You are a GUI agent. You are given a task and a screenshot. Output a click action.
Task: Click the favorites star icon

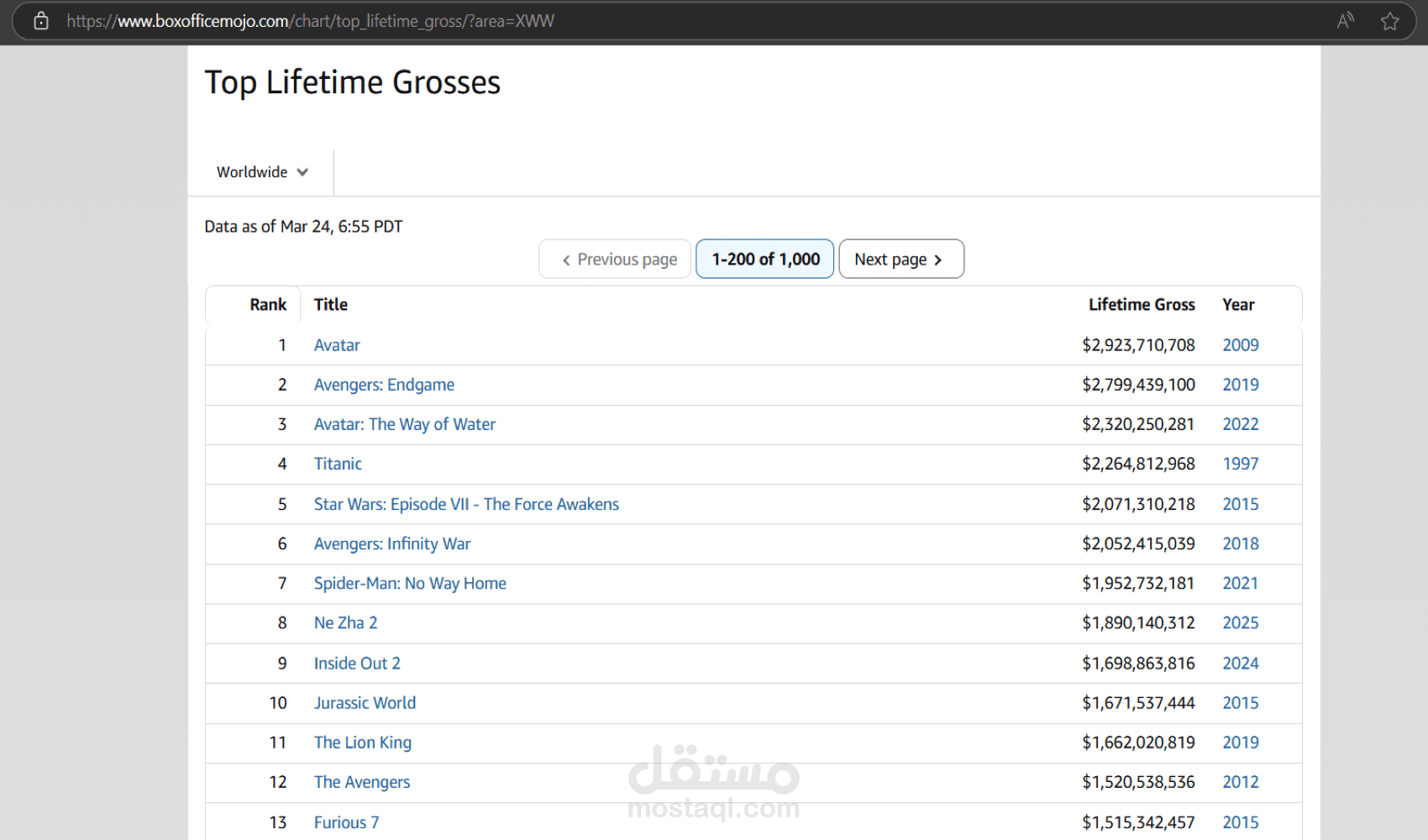[x=1390, y=21]
